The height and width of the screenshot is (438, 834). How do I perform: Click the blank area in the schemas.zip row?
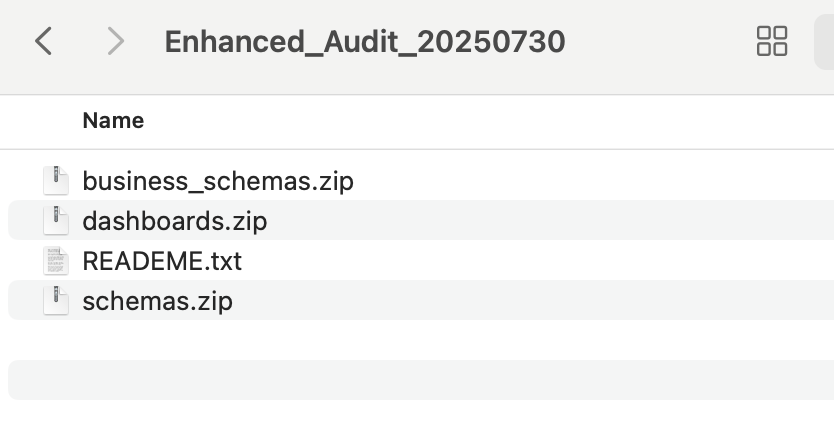pyautogui.click(x=533, y=300)
